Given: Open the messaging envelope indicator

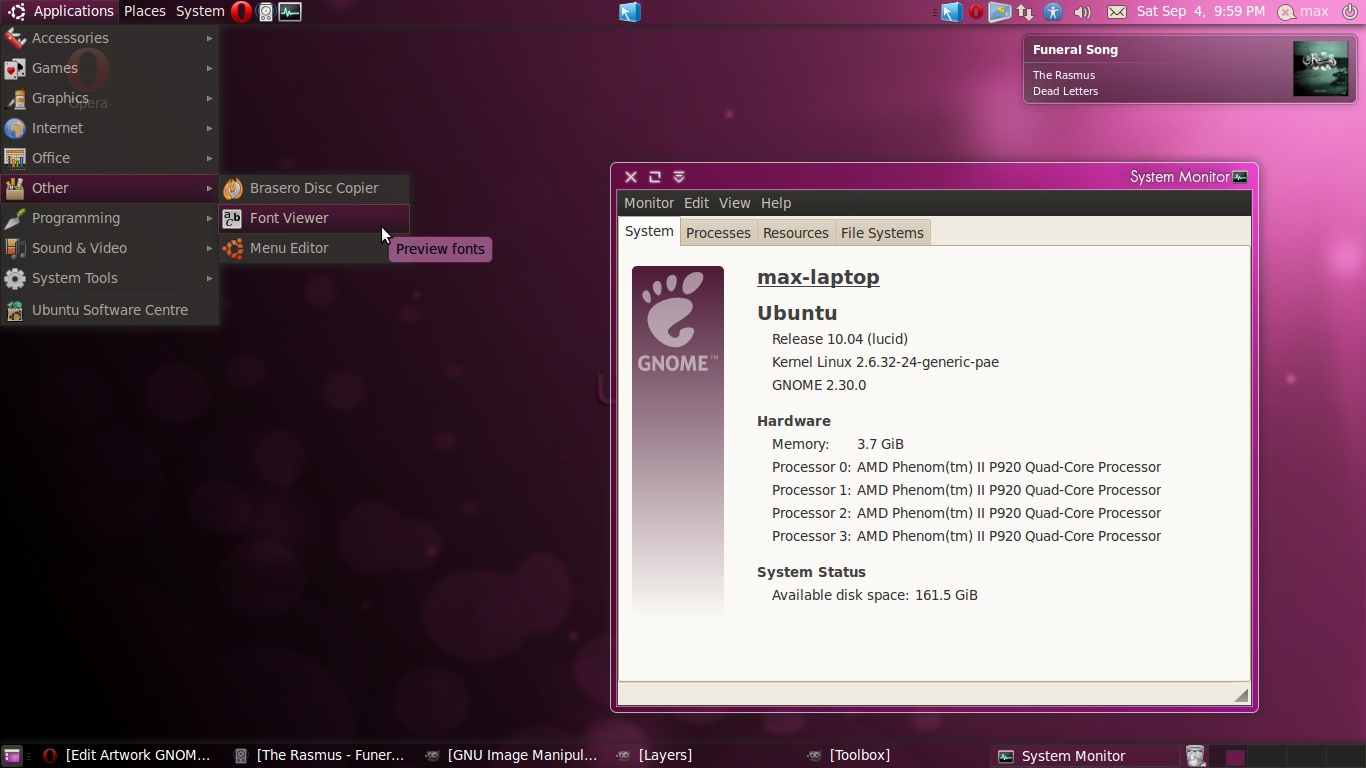Looking at the screenshot, I should coord(1116,12).
